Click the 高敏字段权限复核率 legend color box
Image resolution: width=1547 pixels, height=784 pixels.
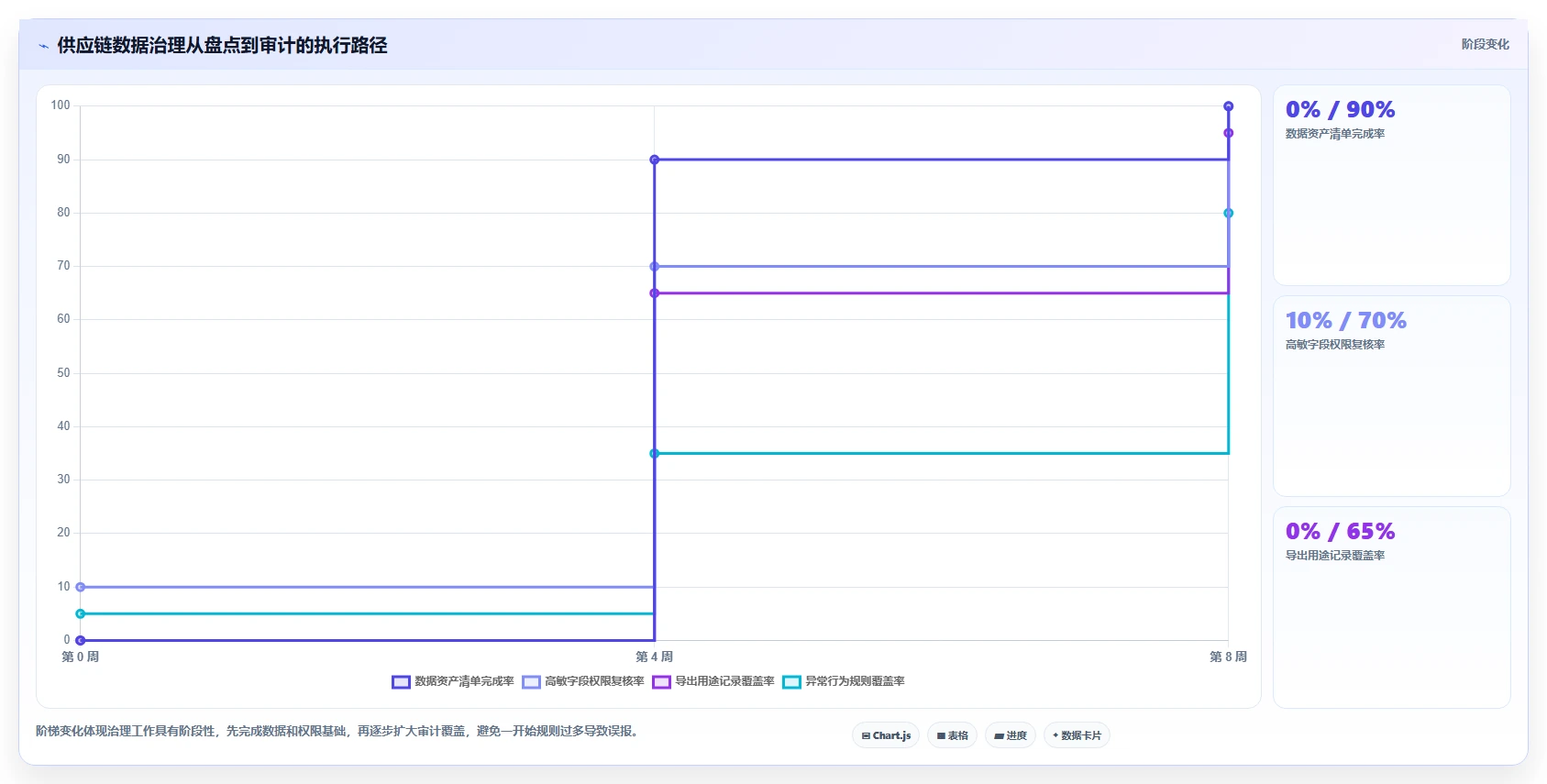pyautogui.click(x=531, y=681)
